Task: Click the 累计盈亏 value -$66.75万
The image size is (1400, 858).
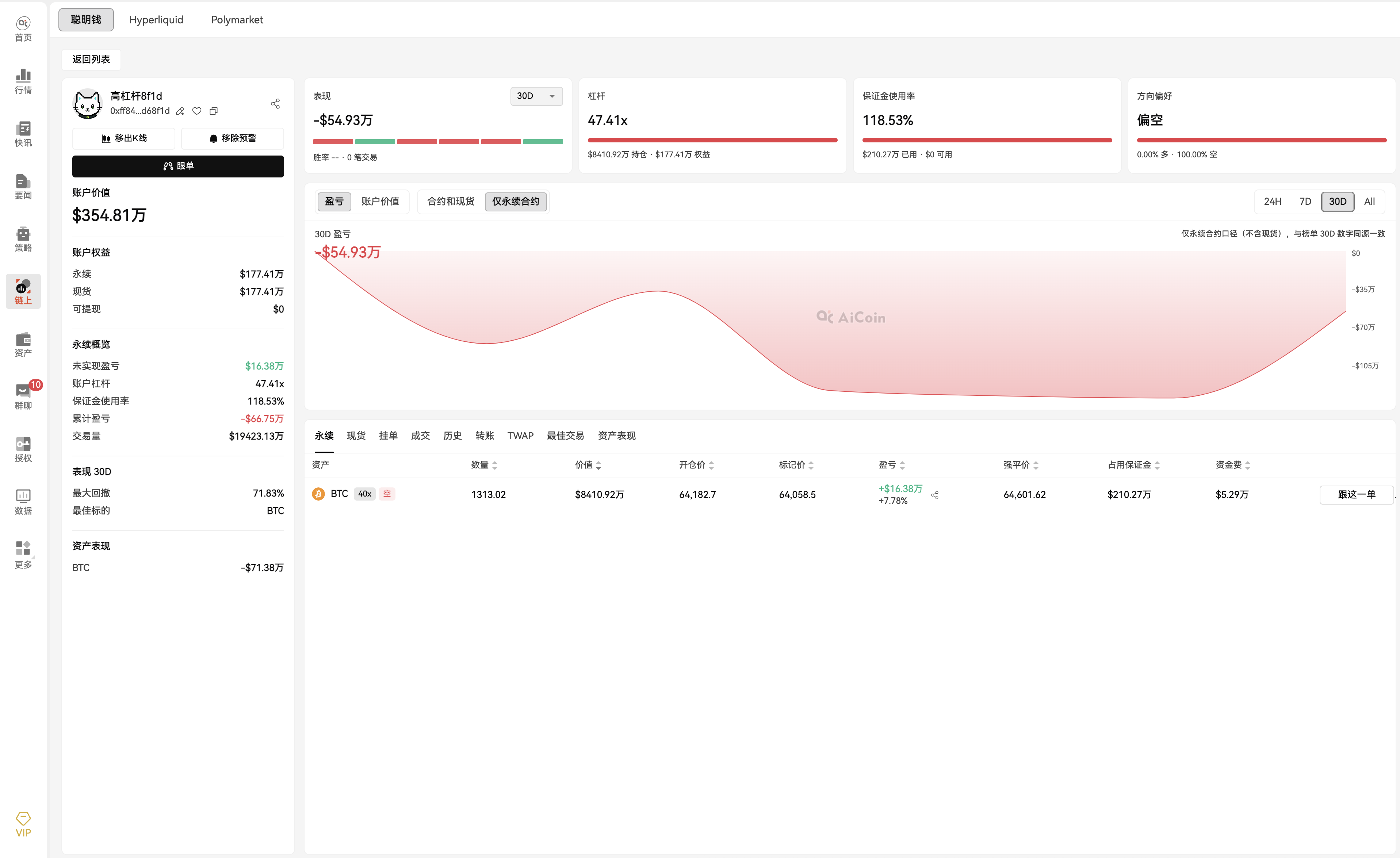Action: point(262,419)
